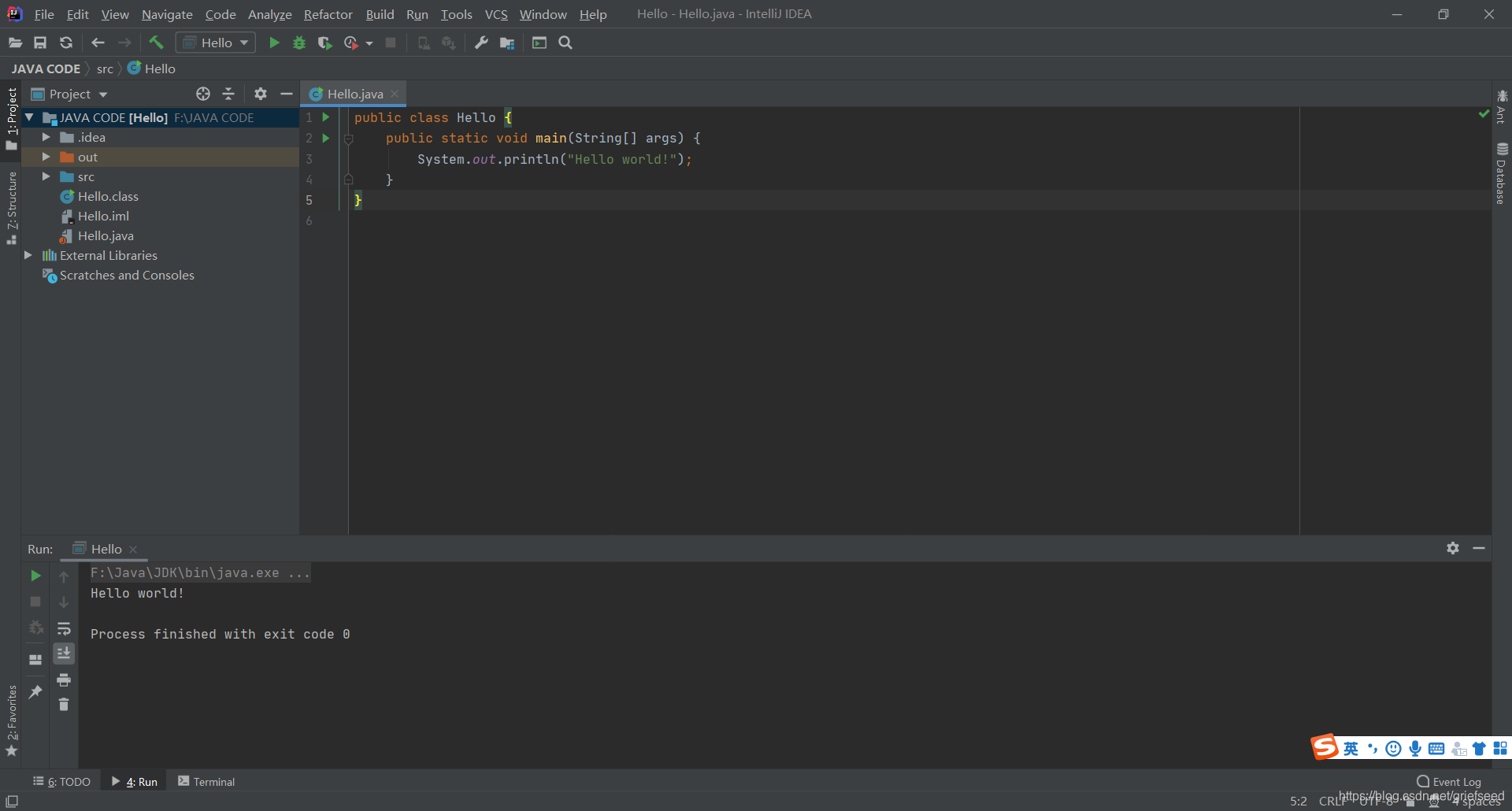Open the Event Log

point(1449,781)
